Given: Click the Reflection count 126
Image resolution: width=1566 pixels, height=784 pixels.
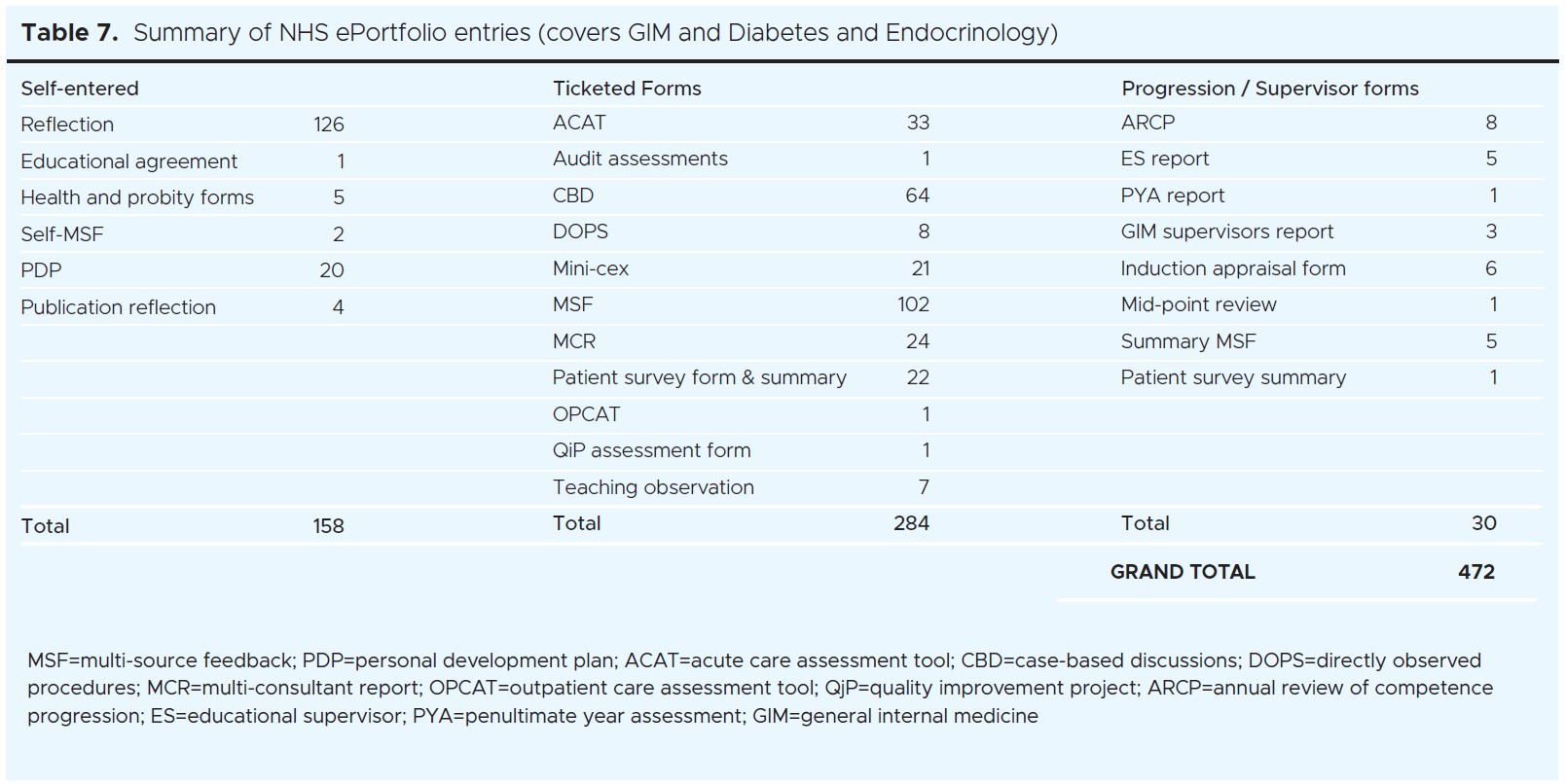Looking at the screenshot, I should tap(328, 125).
